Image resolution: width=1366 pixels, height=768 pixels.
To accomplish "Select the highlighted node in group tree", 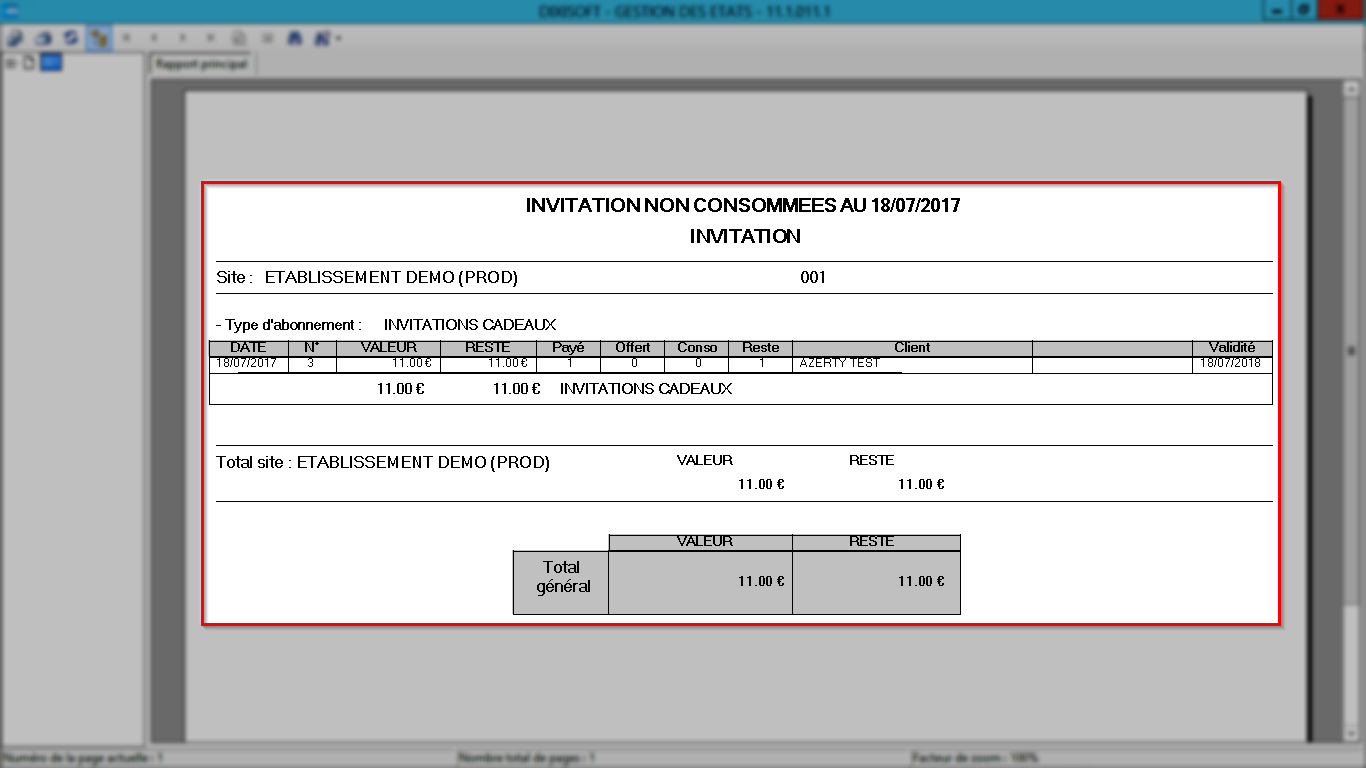I will tap(51, 63).
